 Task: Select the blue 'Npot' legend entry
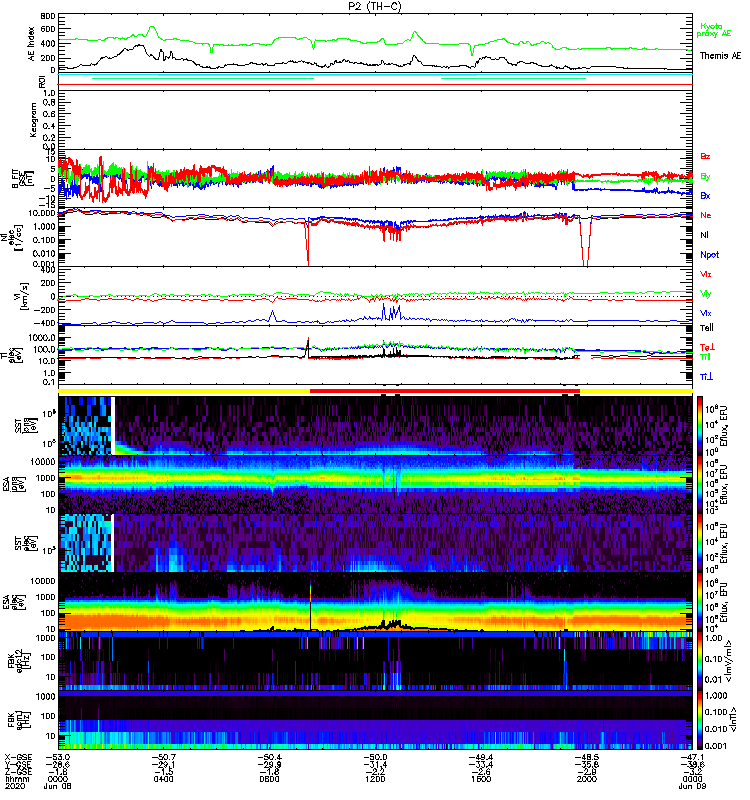point(709,255)
